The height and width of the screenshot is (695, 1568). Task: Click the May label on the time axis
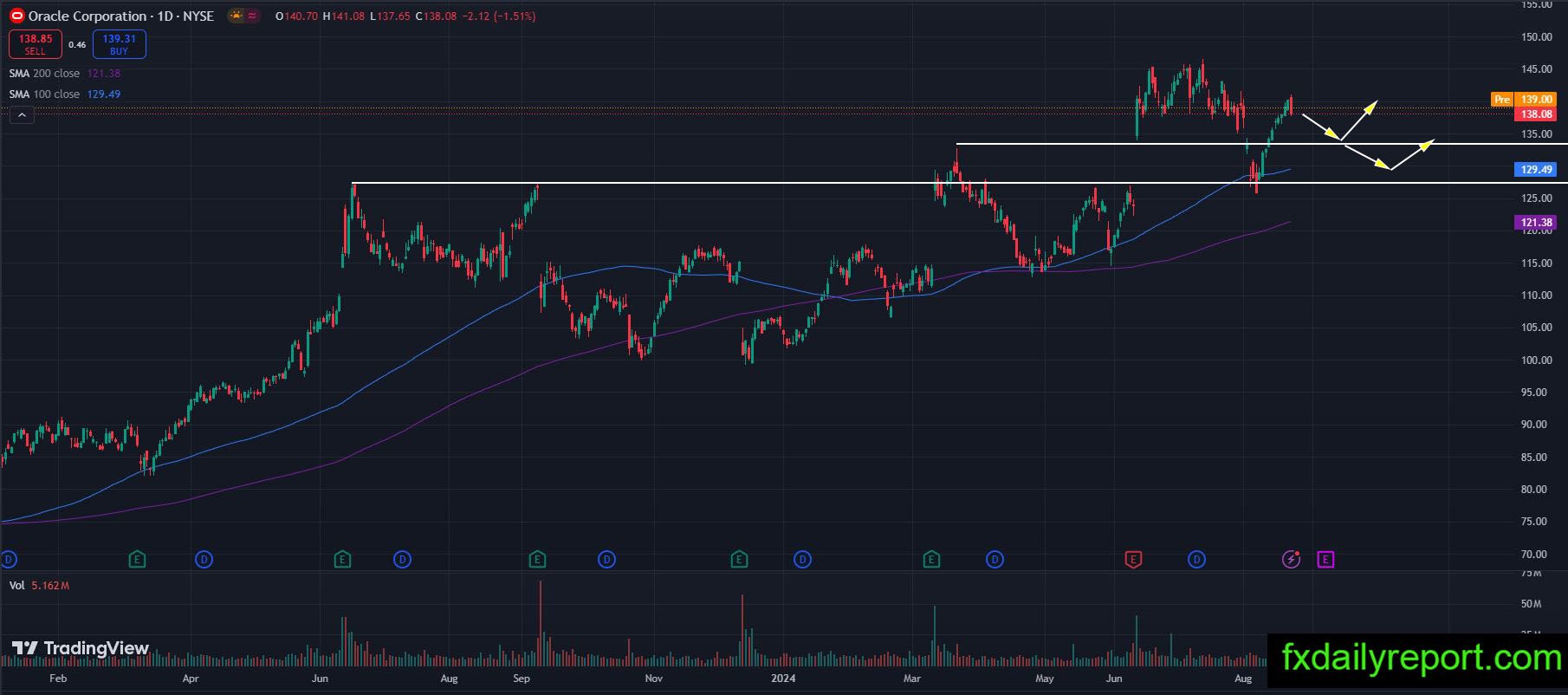(x=1045, y=678)
